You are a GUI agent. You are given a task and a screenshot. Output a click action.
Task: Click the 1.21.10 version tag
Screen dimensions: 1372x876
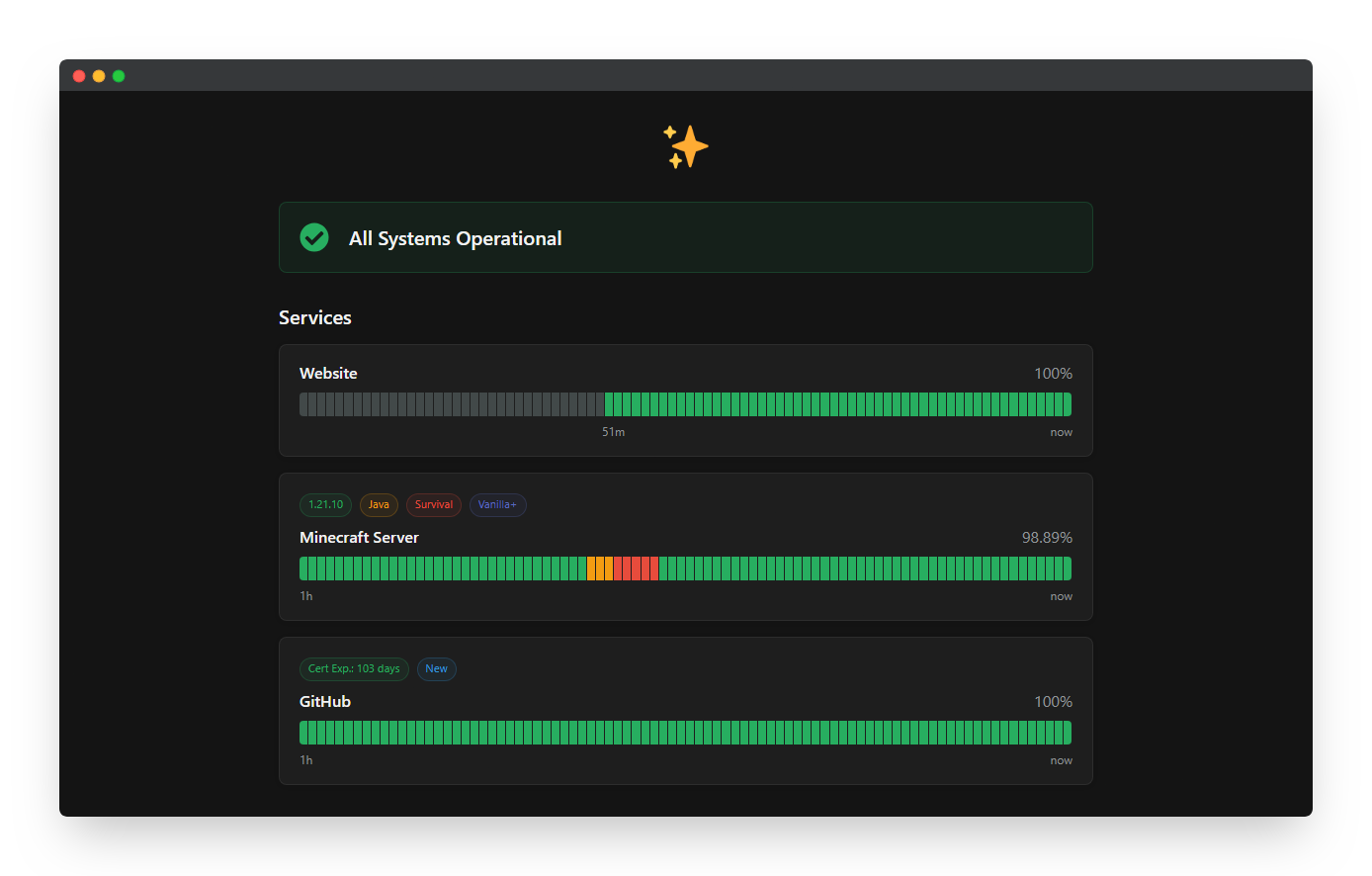click(325, 505)
